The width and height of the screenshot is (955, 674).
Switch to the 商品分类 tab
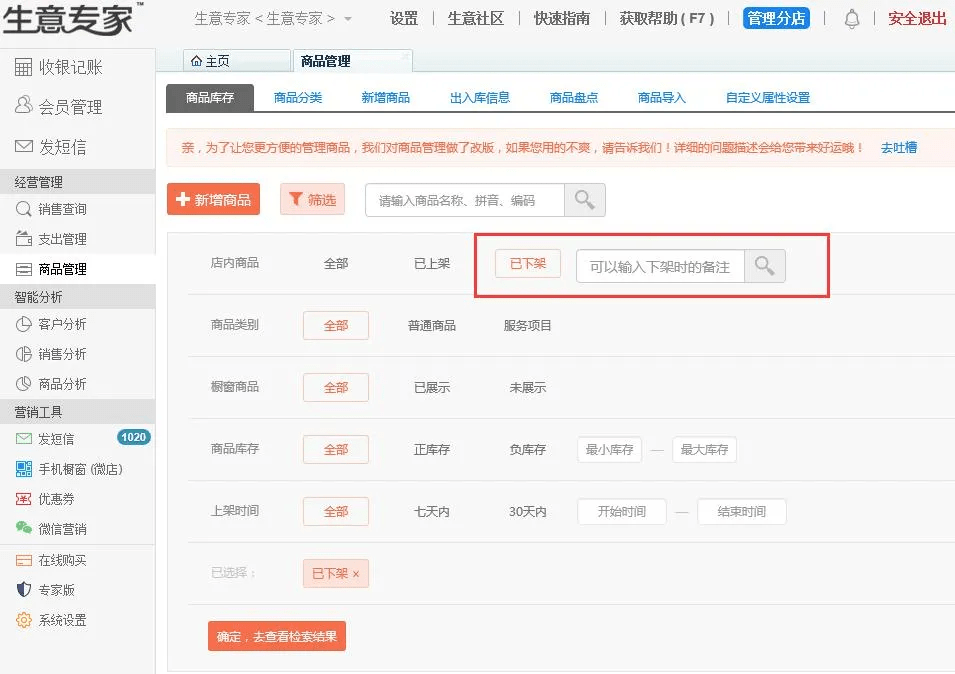296,96
